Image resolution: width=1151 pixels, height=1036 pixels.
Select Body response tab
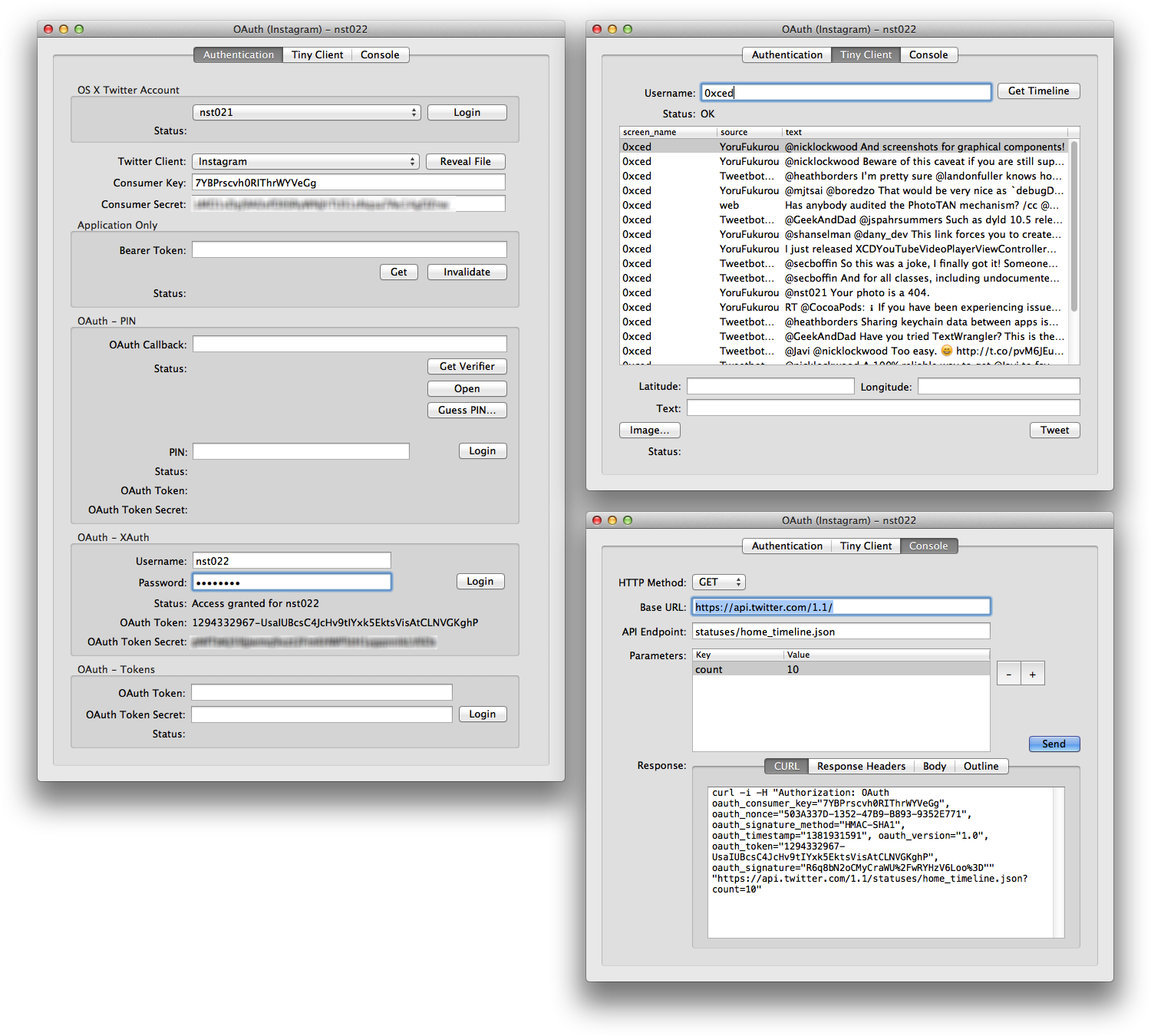click(x=934, y=766)
